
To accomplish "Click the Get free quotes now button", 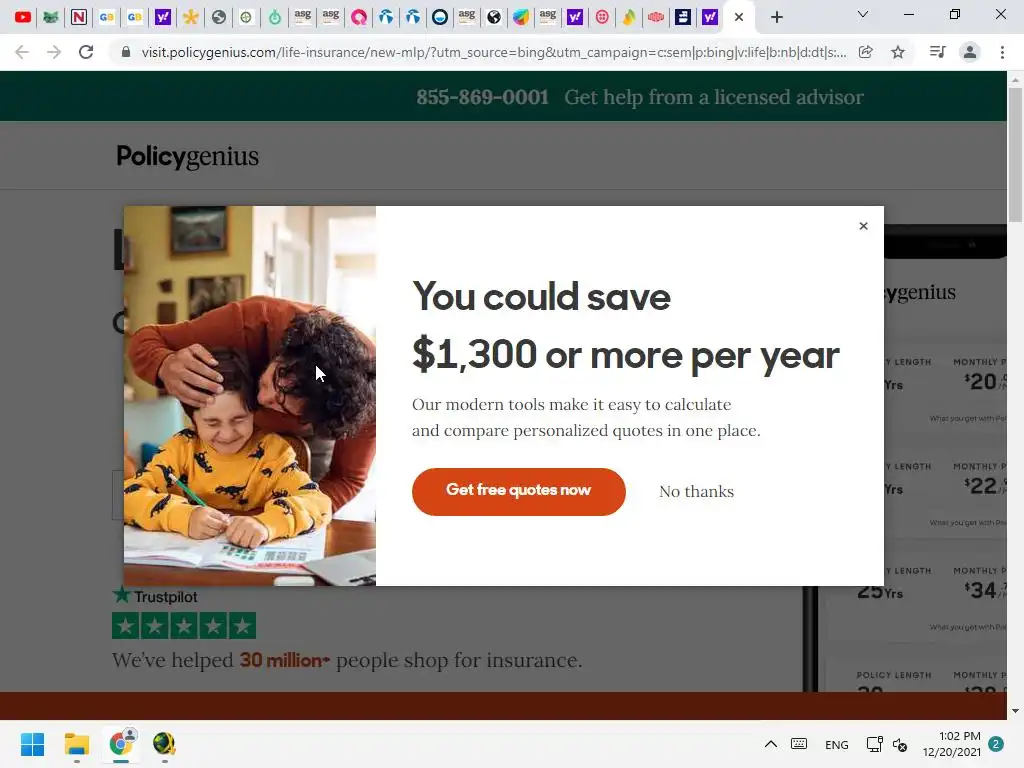I will 519,492.
